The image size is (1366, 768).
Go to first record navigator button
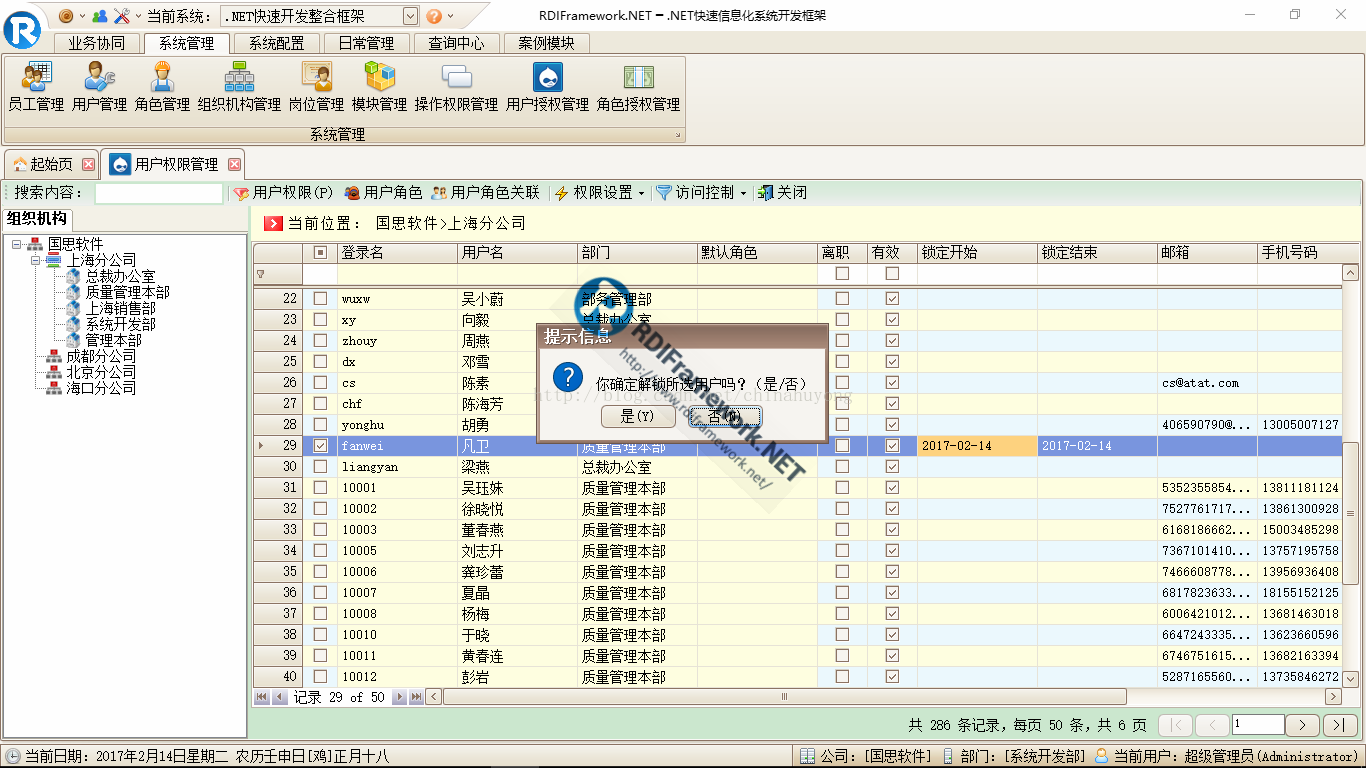tap(262, 697)
